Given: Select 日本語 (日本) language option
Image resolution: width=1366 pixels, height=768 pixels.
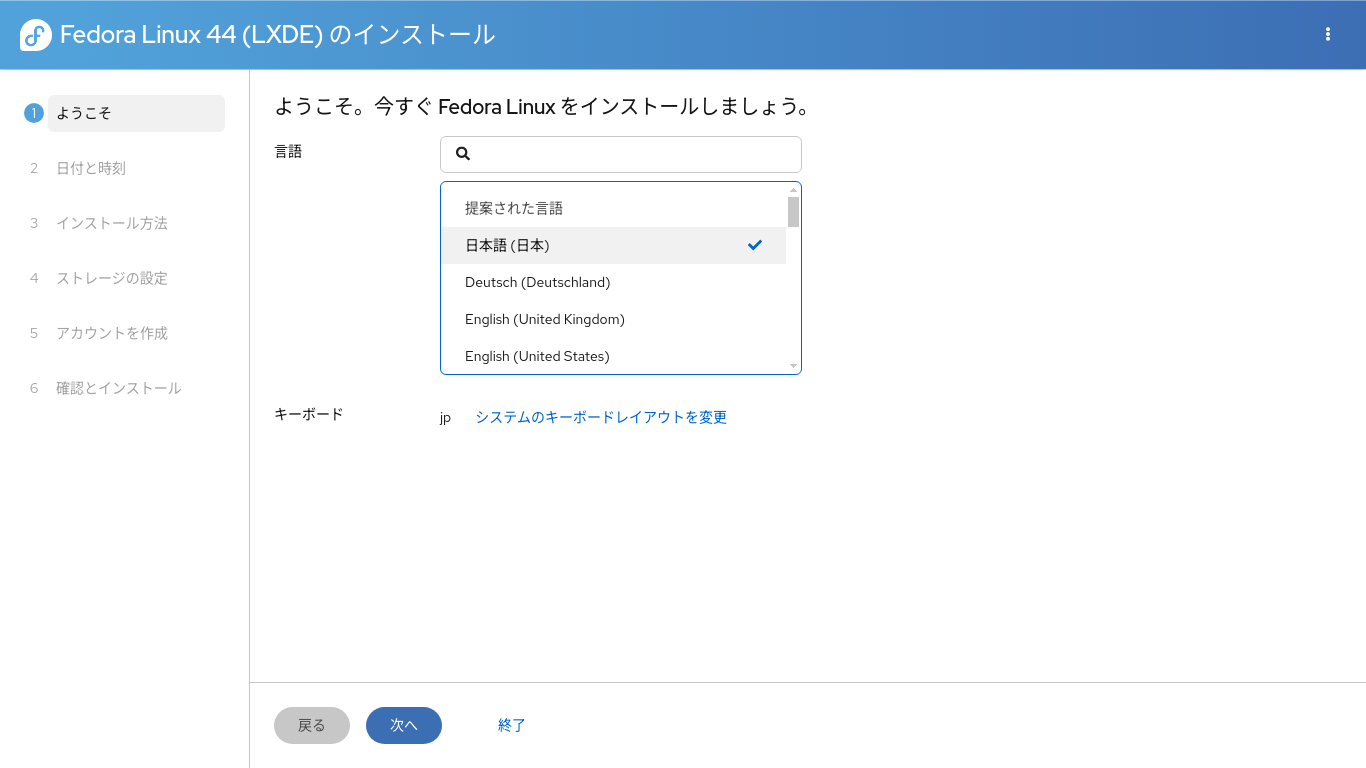Looking at the screenshot, I should coord(614,245).
